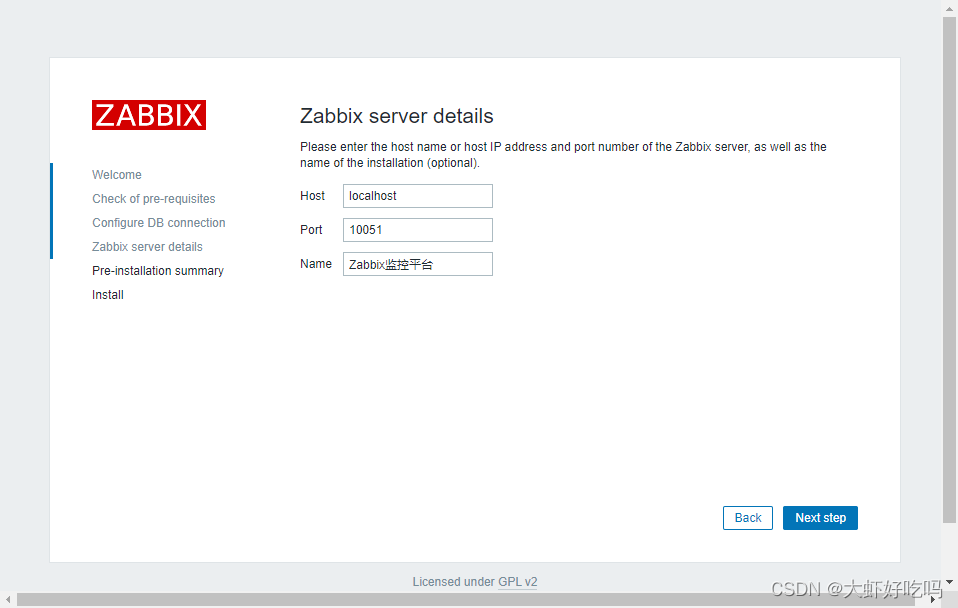Viewport: 958px width, 608px height.
Task: Click the horizontal scrollbar thumb
Action: click(466, 599)
